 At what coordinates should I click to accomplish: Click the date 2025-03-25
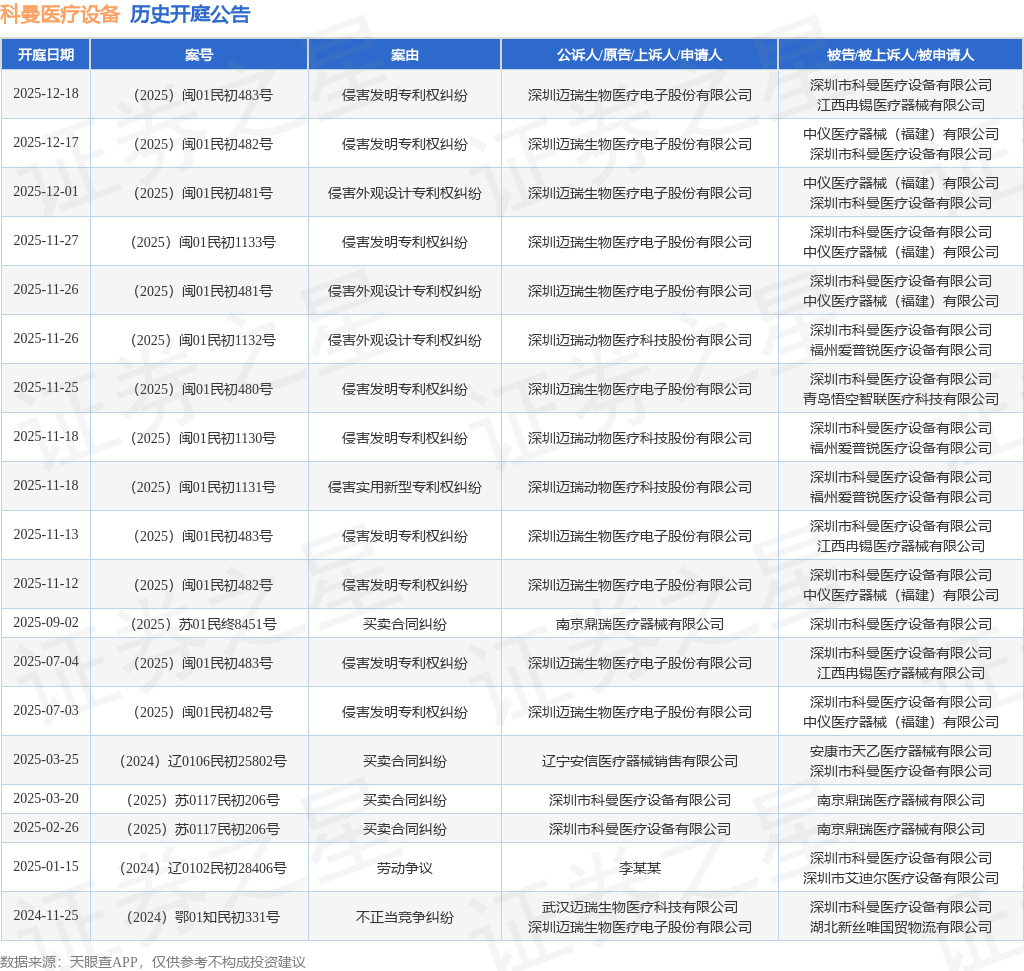[x=46, y=759]
